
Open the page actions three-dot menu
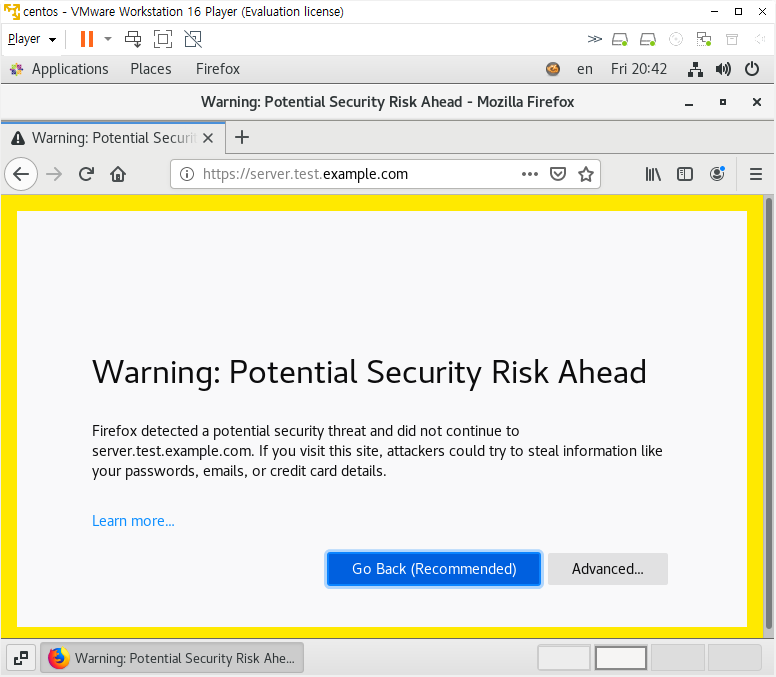pyautogui.click(x=530, y=174)
